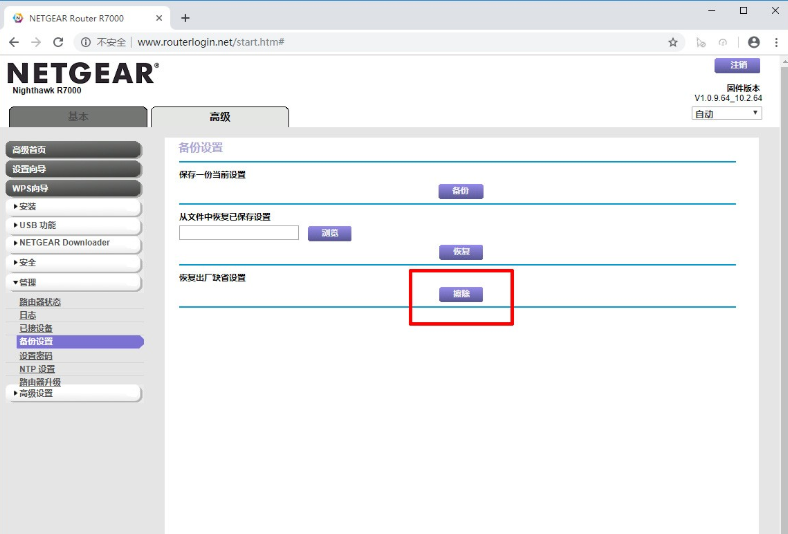The width and height of the screenshot is (788, 534).
Task: Open the language dropdown showing 自动
Action: click(x=726, y=114)
